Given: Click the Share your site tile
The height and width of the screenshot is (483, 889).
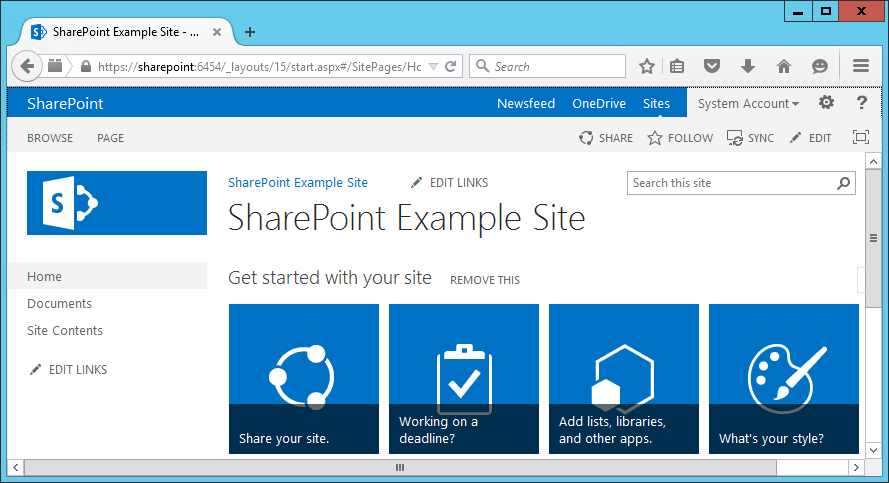Looking at the screenshot, I should click(304, 379).
